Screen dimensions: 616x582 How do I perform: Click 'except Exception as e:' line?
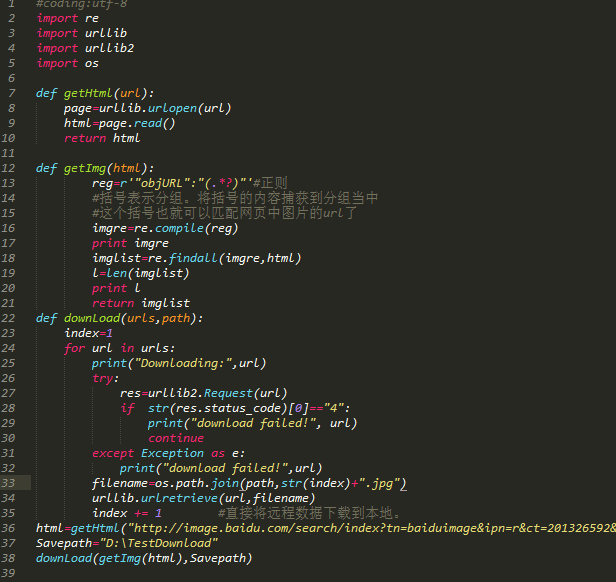pyautogui.click(x=169, y=453)
